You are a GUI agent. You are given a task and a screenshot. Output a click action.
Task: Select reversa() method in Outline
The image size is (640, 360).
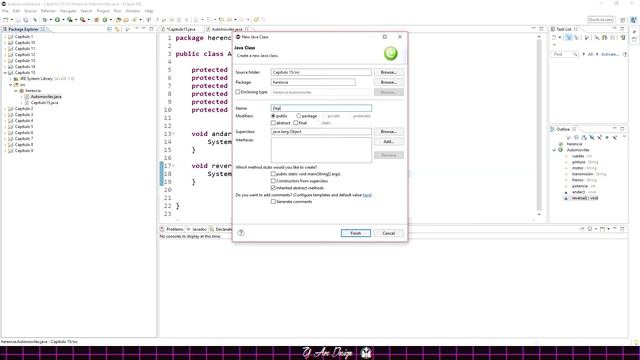pyautogui.click(x=584, y=198)
